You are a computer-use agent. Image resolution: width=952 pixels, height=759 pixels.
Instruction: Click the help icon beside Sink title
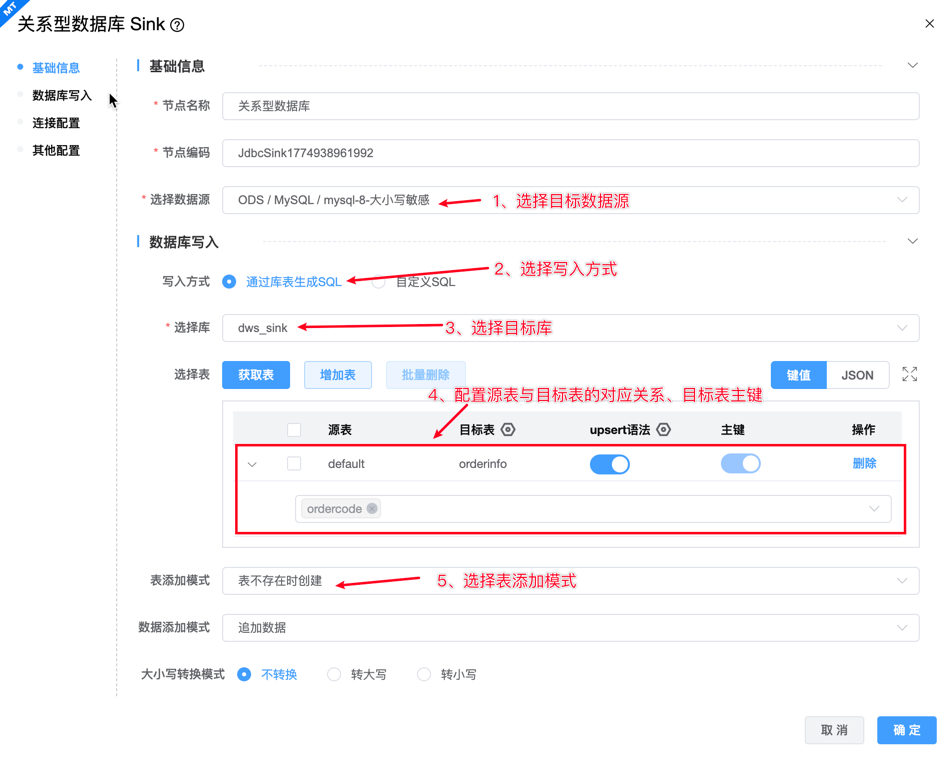point(177,25)
